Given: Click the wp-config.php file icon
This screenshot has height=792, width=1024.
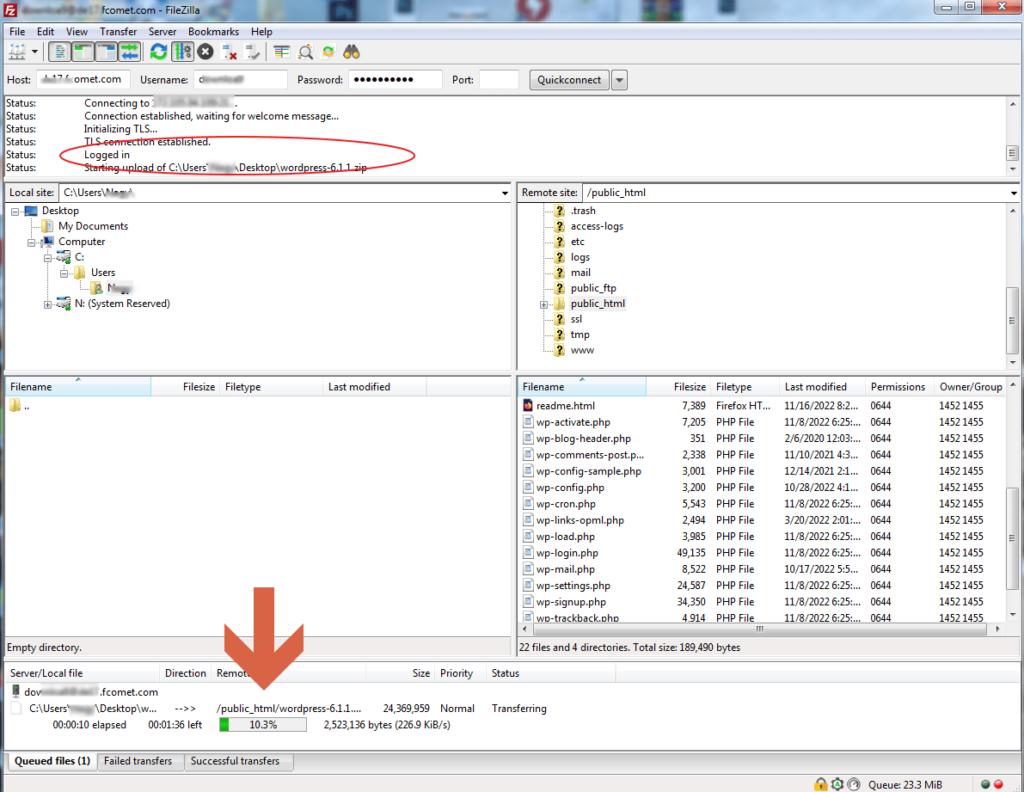Looking at the screenshot, I should tap(528, 487).
